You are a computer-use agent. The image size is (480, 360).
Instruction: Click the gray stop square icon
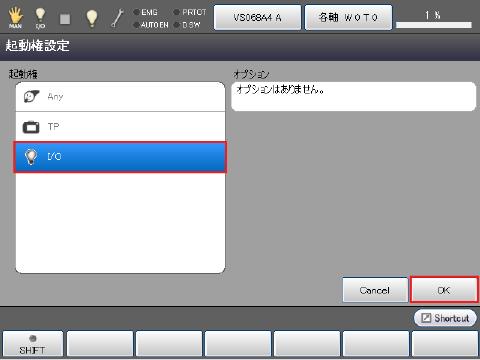[65, 19]
